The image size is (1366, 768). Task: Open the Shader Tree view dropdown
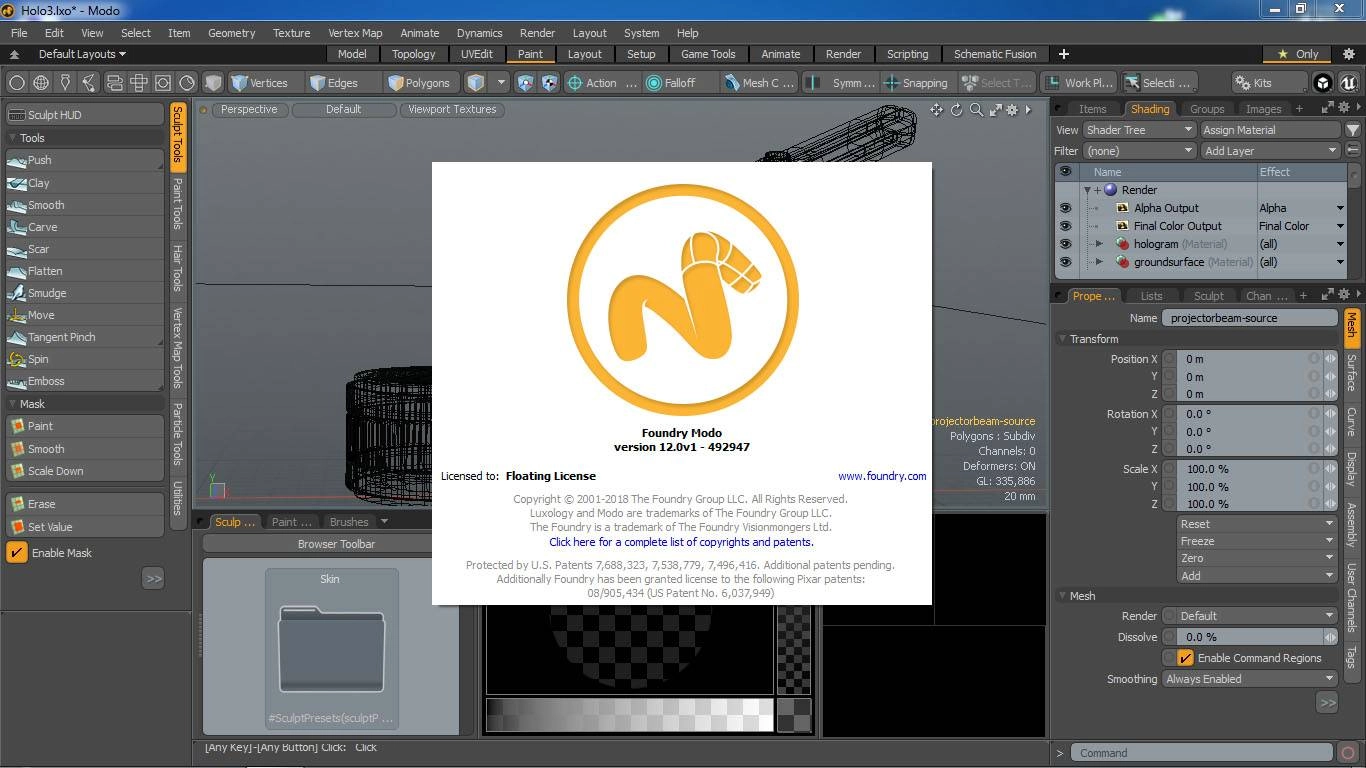tap(1139, 130)
